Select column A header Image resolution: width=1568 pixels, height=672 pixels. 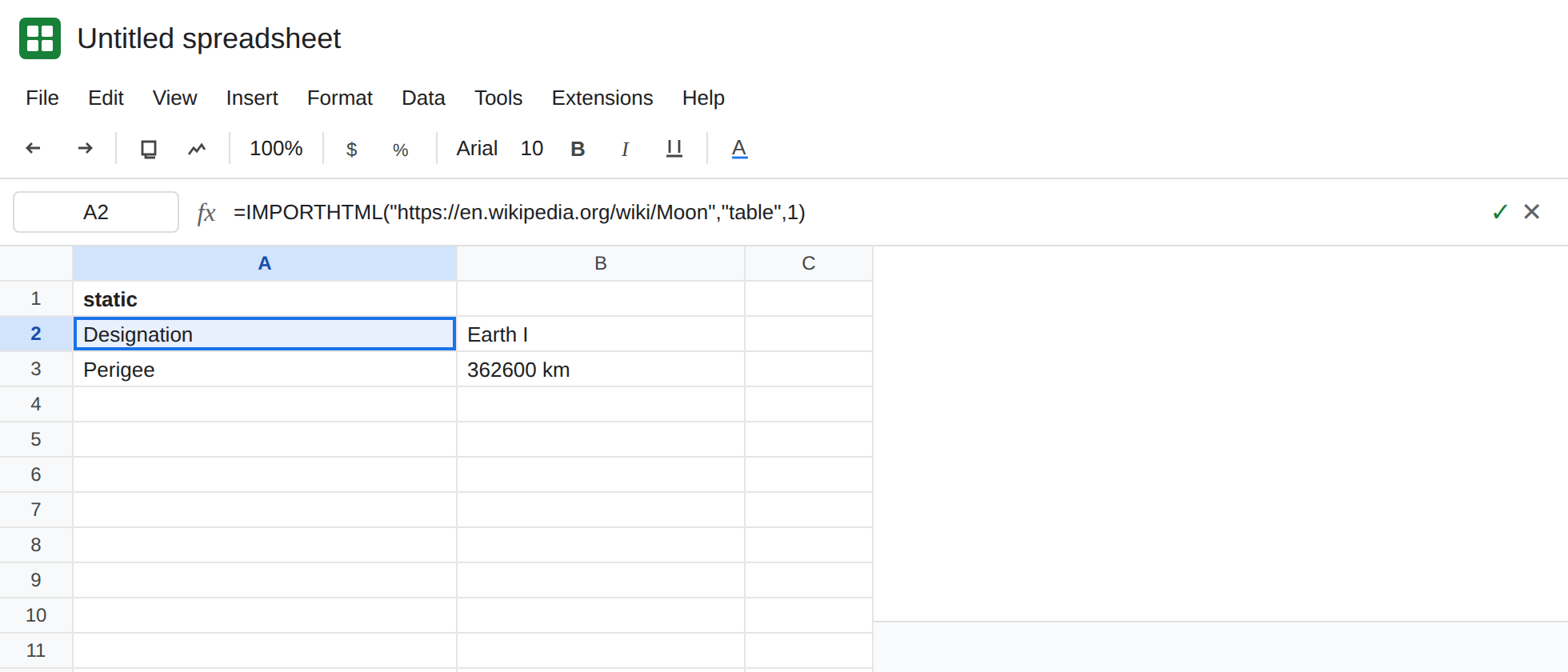click(x=265, y=263)
